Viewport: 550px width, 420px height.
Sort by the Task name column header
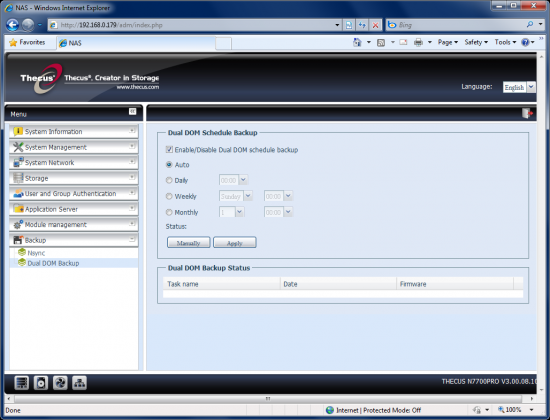[x=222, y=284]
